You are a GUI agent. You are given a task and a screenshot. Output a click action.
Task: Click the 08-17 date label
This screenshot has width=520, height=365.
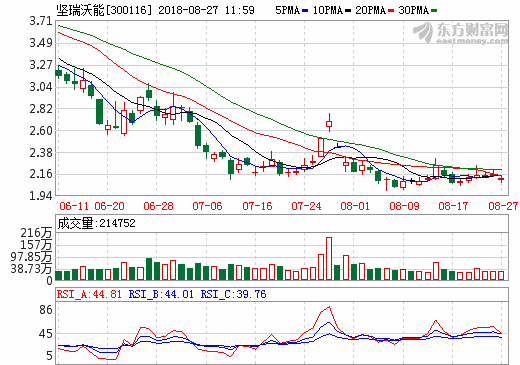[x=453, y=206]
